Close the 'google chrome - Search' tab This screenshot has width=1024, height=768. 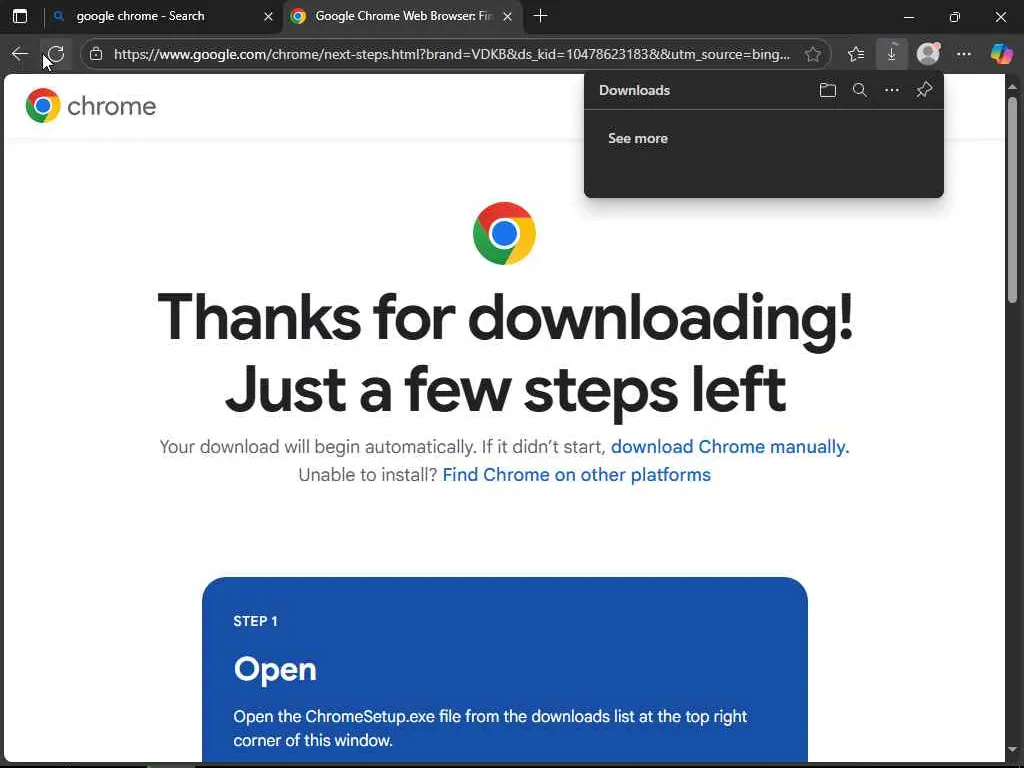click(x=268, y=16)
